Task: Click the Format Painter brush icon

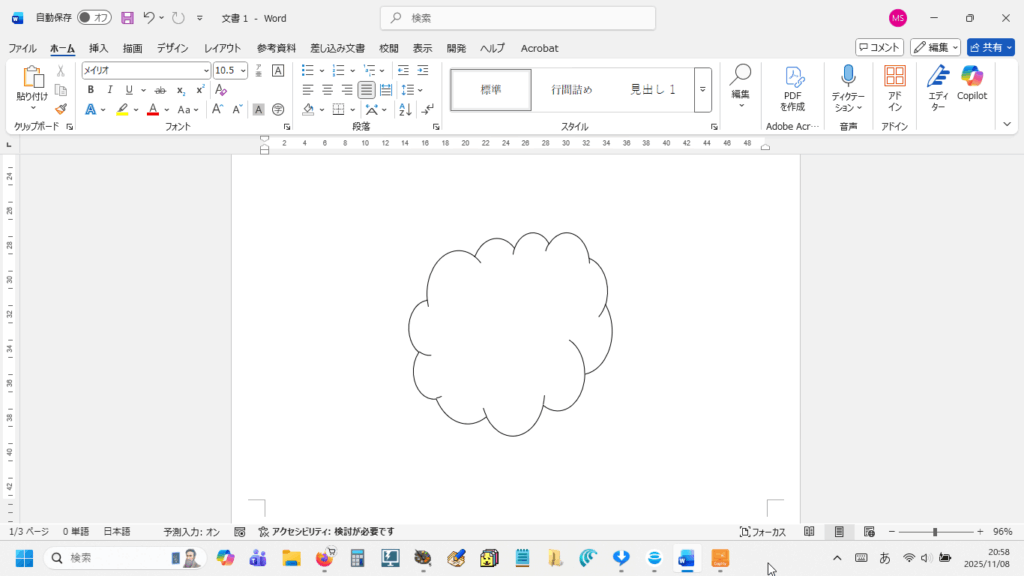Action: click(x=61, y=109)
